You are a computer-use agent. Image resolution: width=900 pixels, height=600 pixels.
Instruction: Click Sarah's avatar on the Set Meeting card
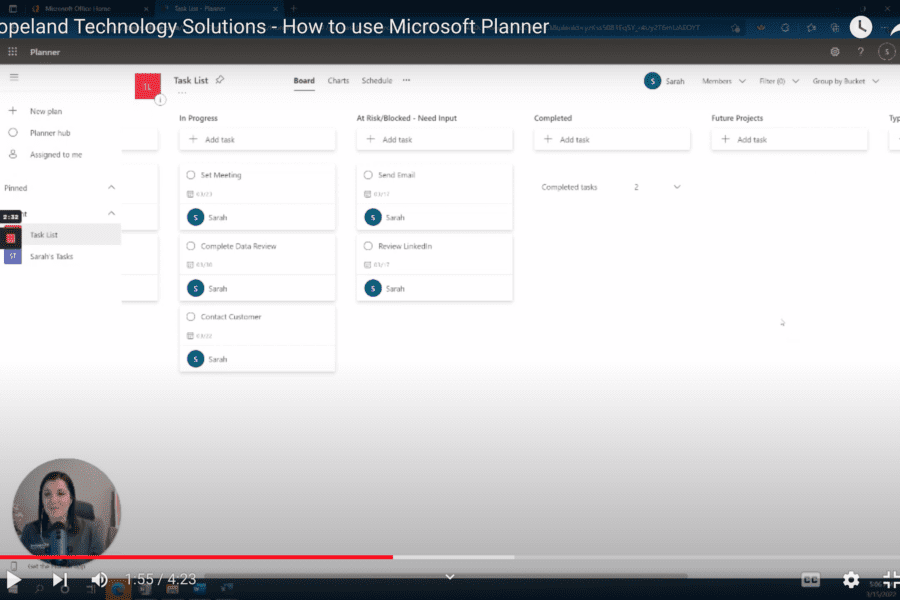(x=197, y=217)
